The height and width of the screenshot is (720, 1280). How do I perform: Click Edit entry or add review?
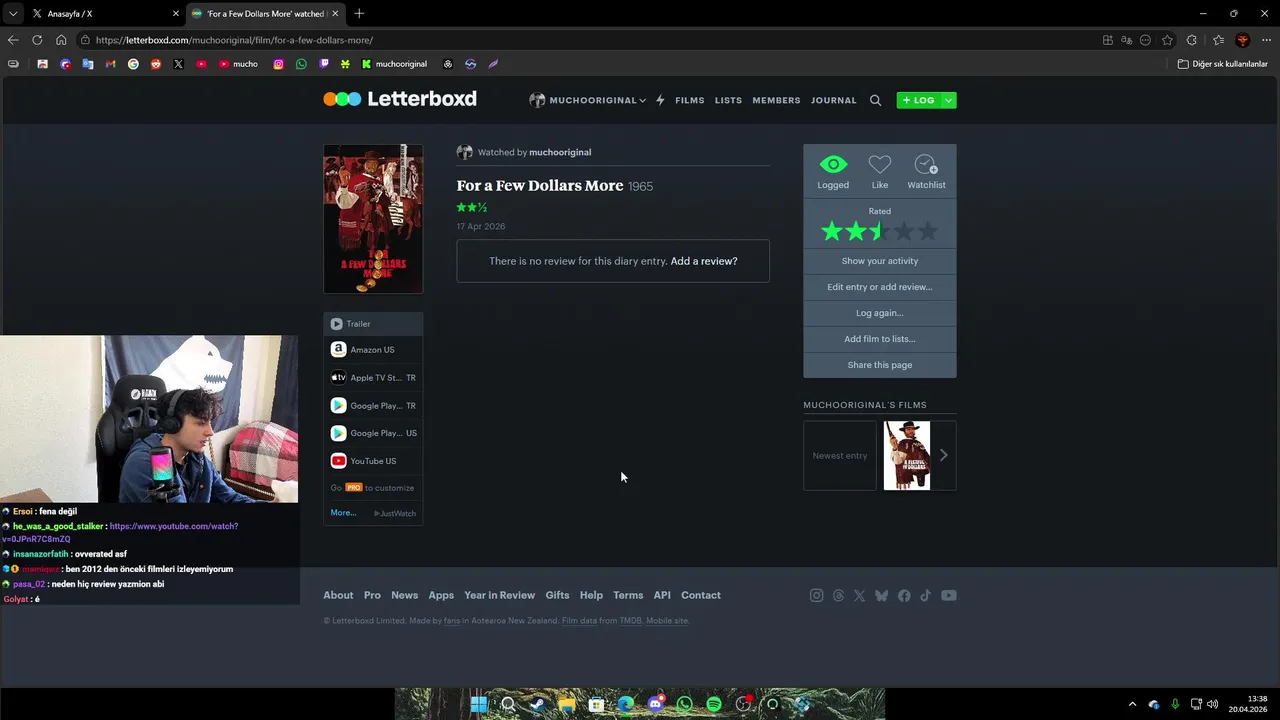(880, 287)
